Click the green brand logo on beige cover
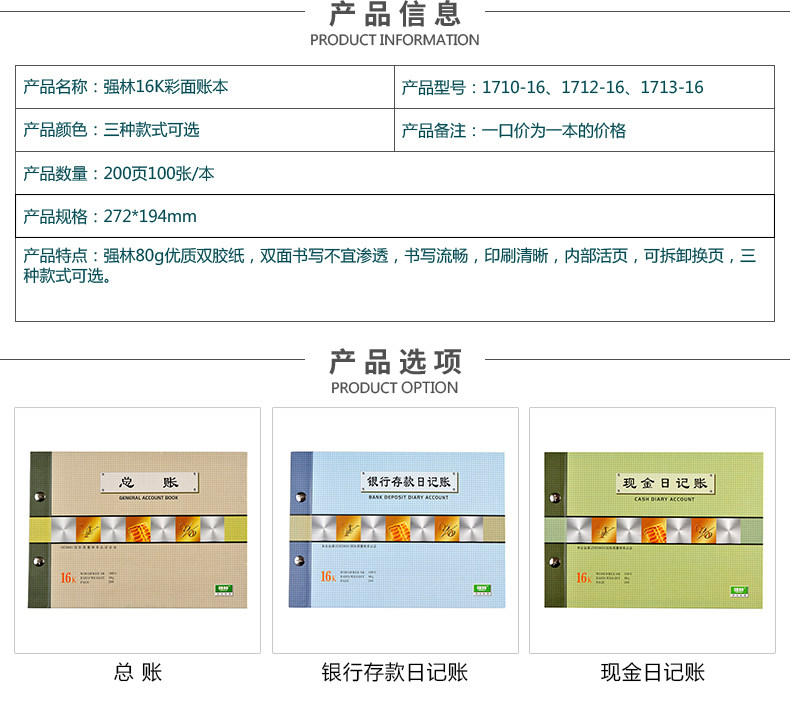 (224, 590)
